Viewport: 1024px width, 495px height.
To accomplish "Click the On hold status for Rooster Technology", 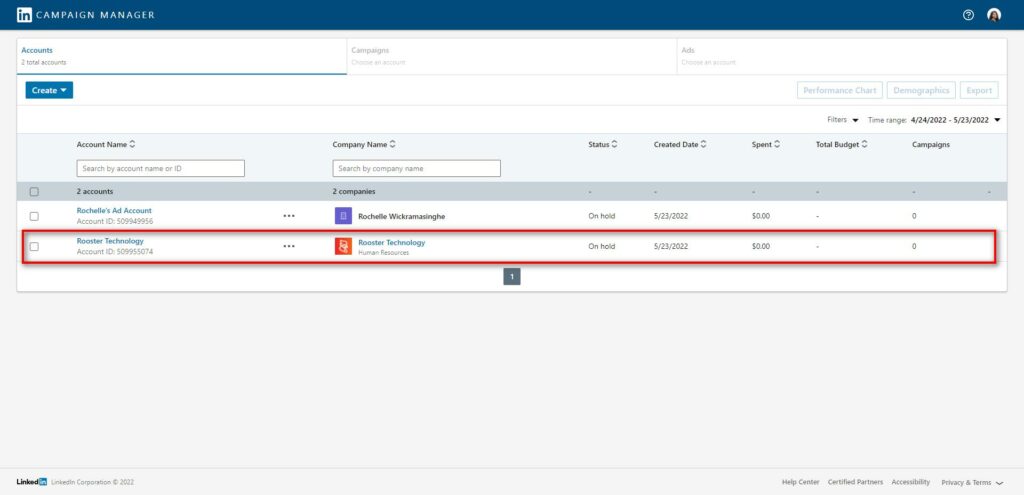I will coord(601,246).
